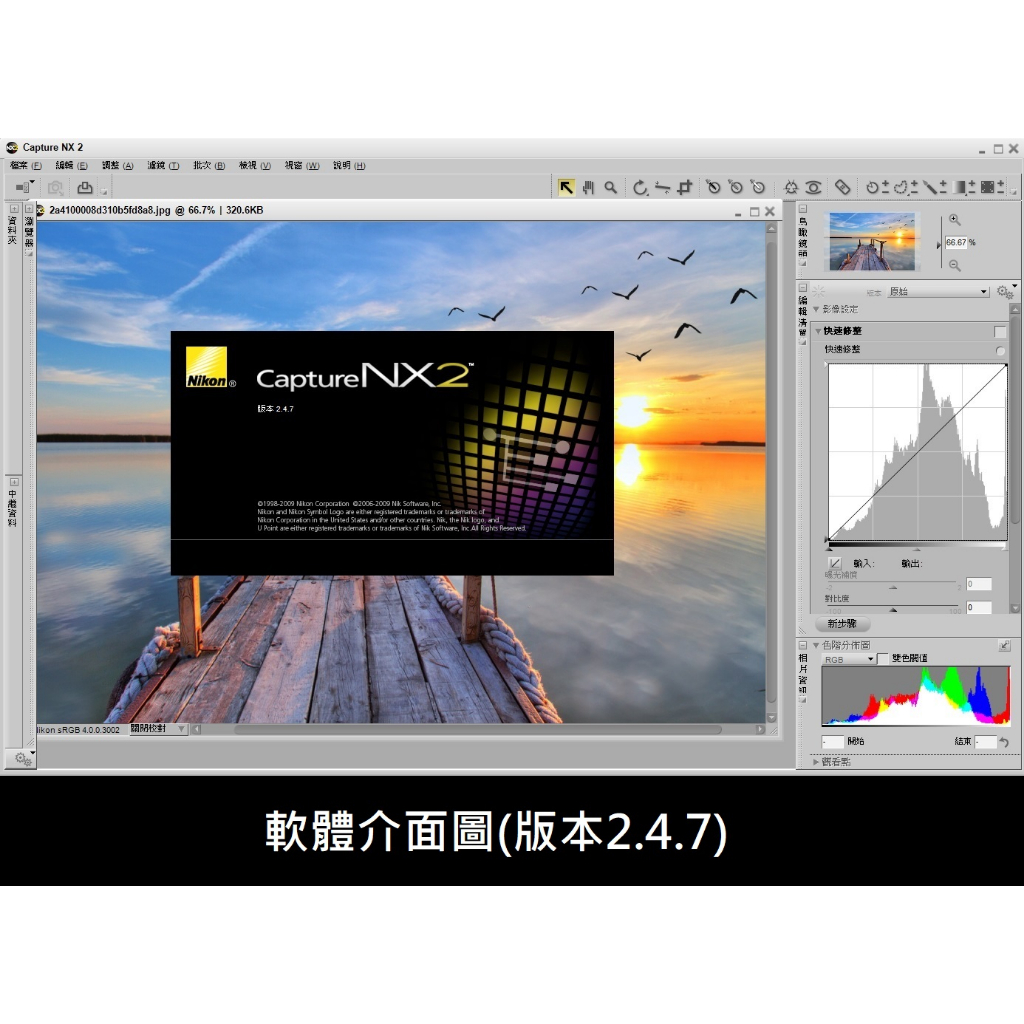The height and width of the screenshot is (1024, 1024).
Task: Click the contrast slider handle
Action: coord(893,610)
